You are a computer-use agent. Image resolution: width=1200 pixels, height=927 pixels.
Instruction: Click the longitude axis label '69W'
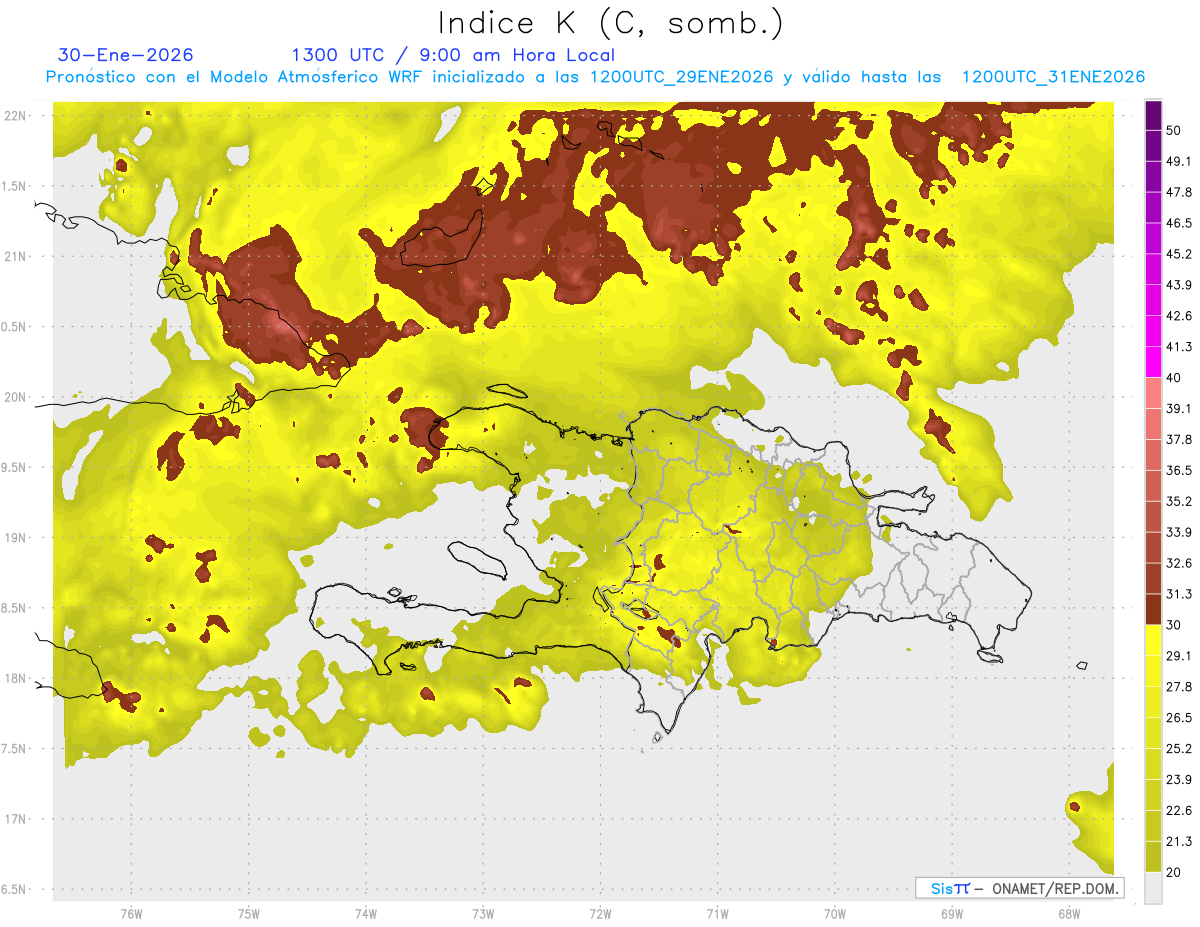tap(952, 914)
